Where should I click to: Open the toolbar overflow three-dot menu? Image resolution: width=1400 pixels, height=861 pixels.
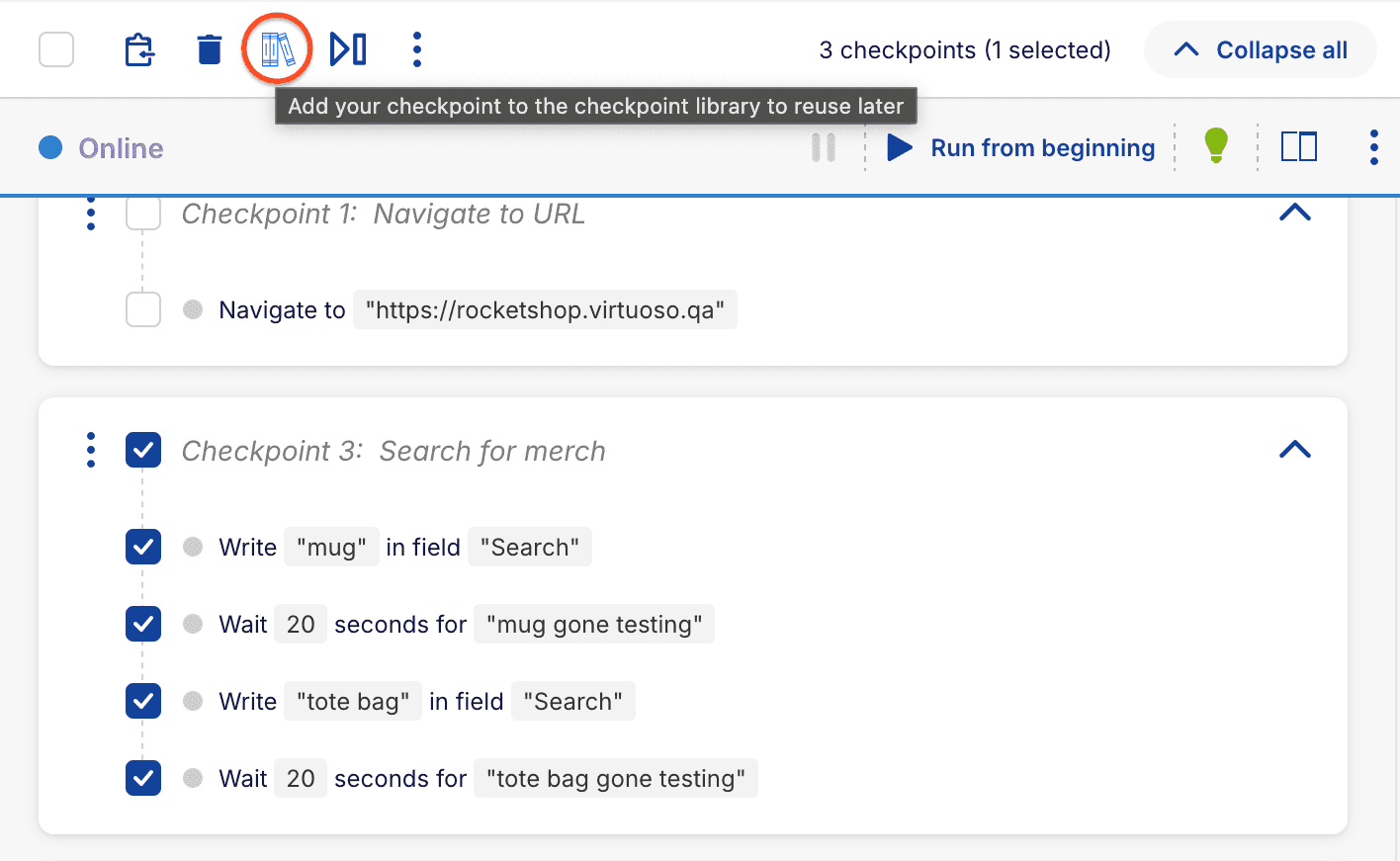(x=416, y=47)
